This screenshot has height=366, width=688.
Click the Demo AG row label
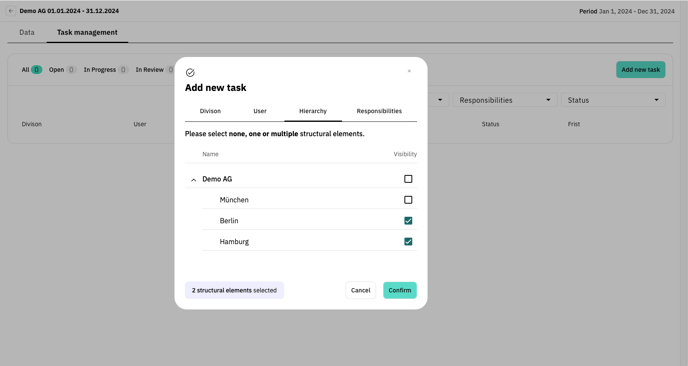click(x=217, y=179)
